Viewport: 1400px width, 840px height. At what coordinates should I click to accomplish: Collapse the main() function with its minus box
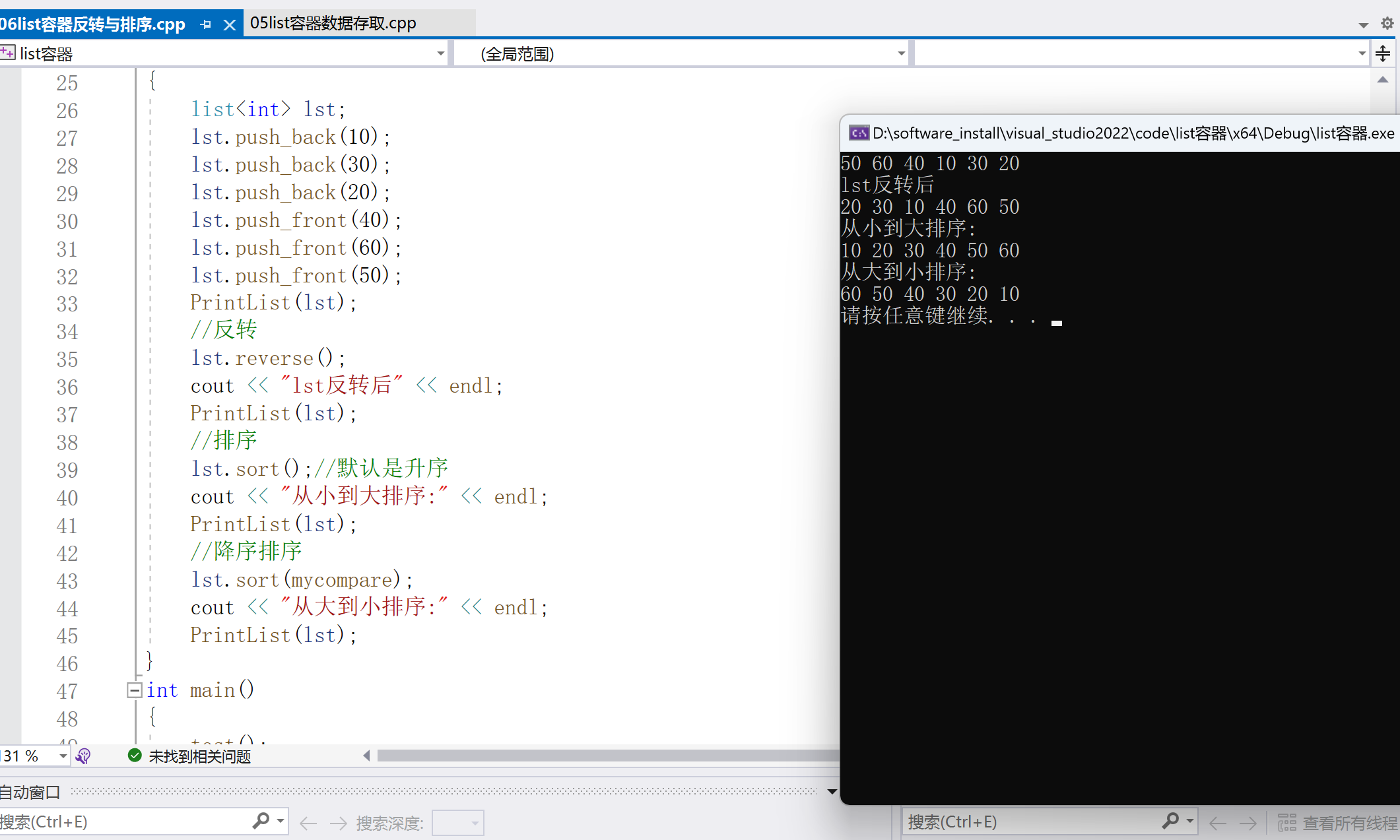point(134,690)
